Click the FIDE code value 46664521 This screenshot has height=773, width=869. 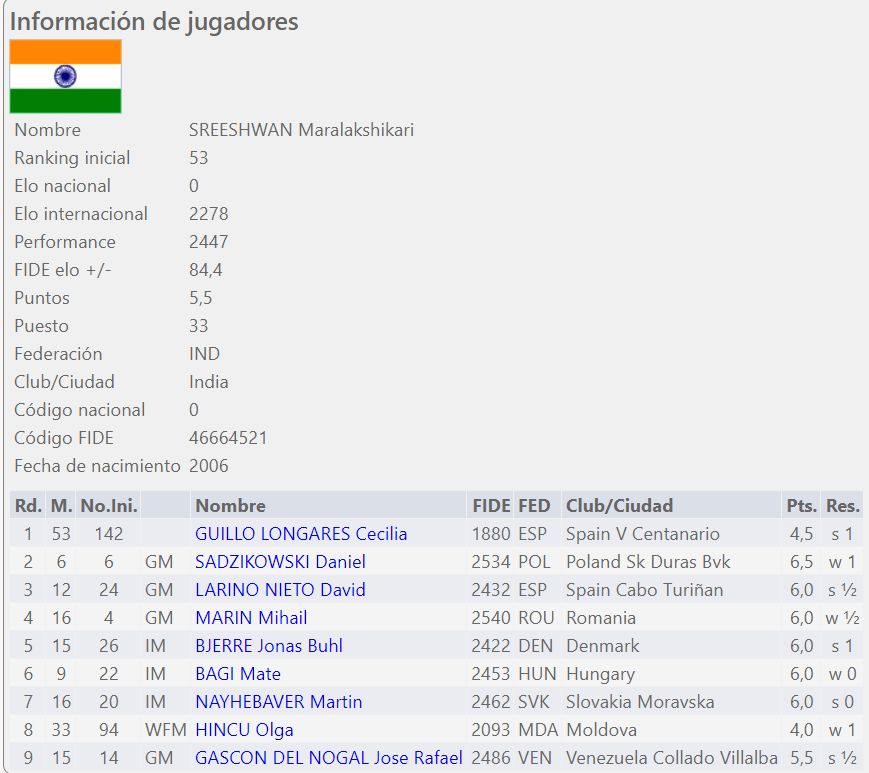(x=228, y=438)
